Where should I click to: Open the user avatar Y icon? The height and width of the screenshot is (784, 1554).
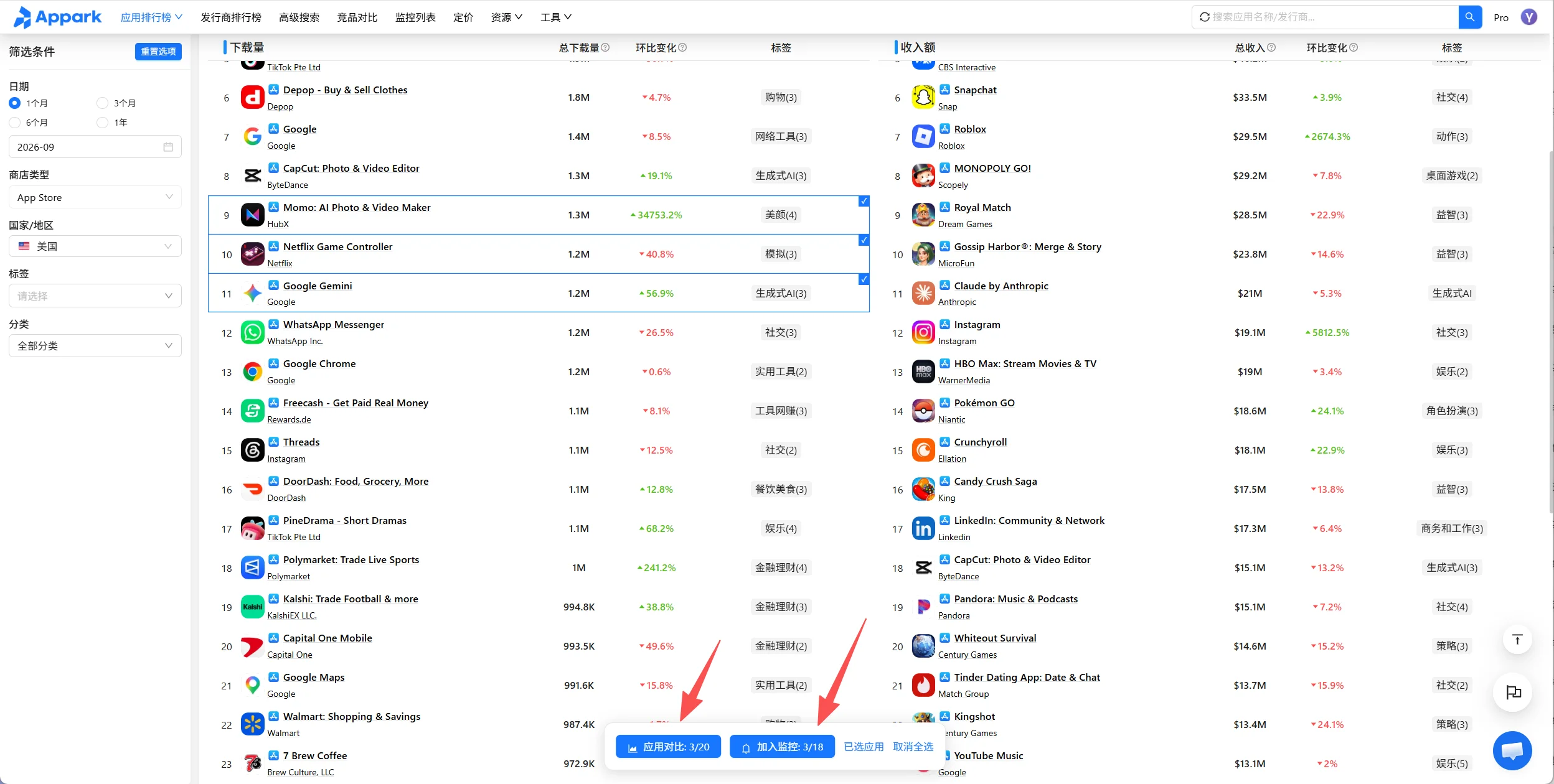pos(1528,17)
